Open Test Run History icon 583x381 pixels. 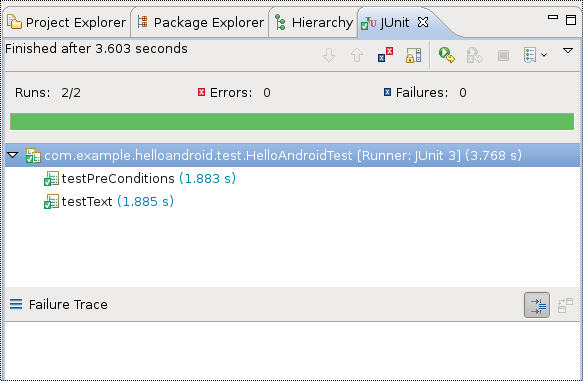pyautogui.click(x=530, y=55)
